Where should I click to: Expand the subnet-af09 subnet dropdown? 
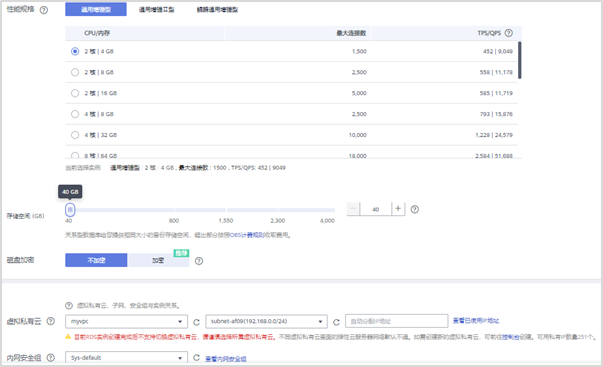coord(267,322)
